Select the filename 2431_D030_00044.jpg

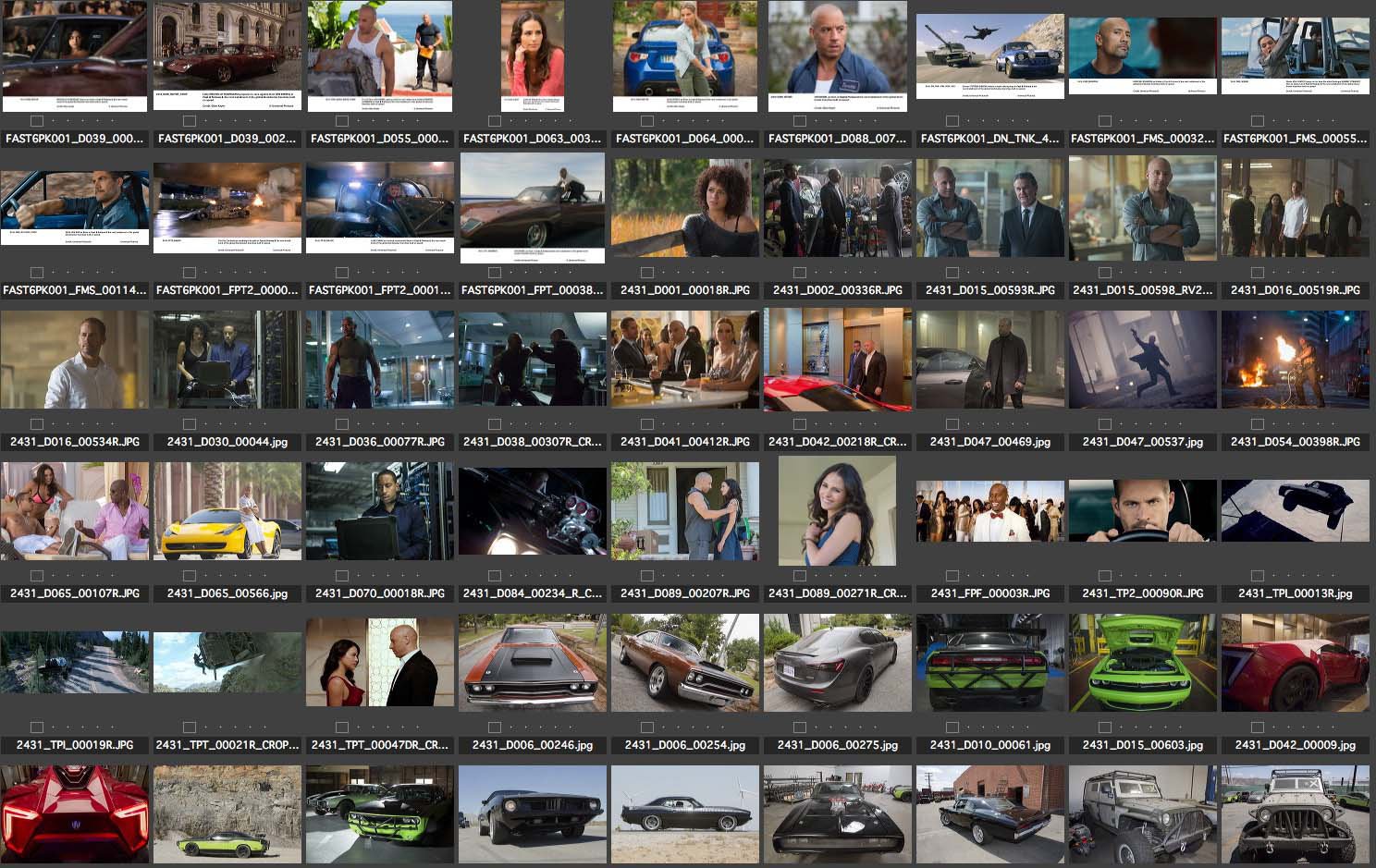tap(227, 442)
